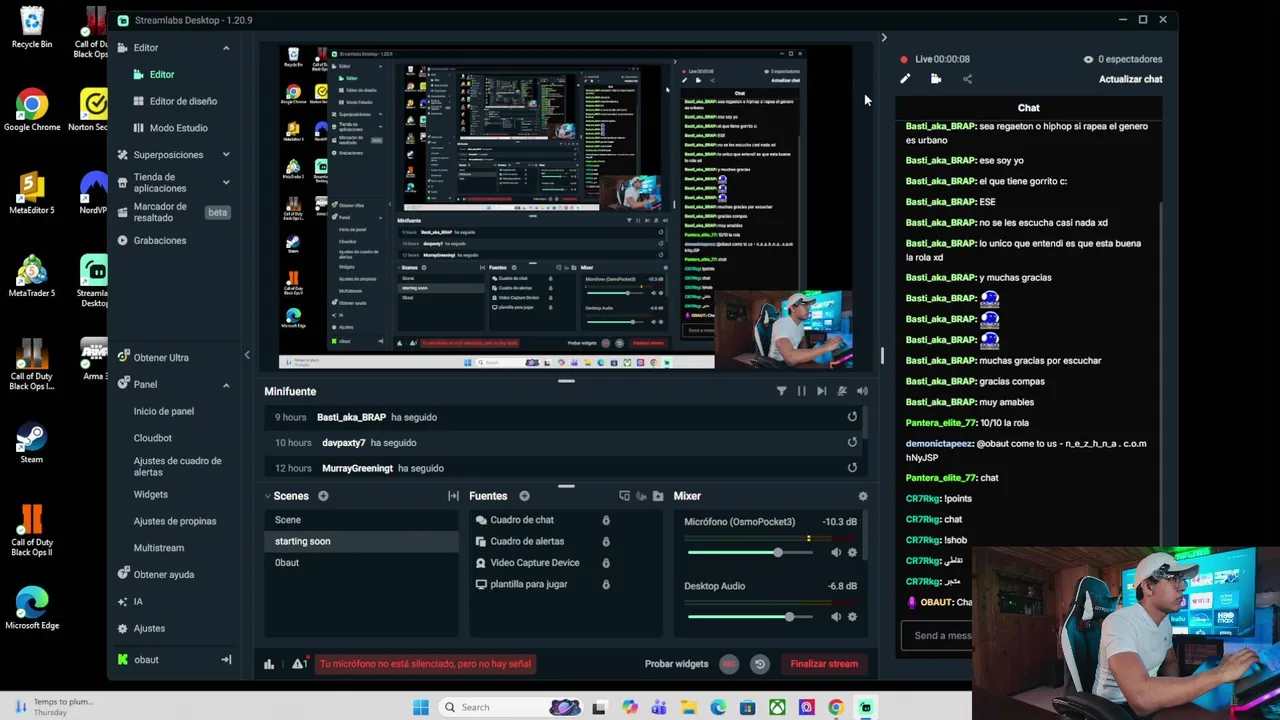Click Probar widgets
Screen dimensions: 1280x720
(x=676, y=664)
